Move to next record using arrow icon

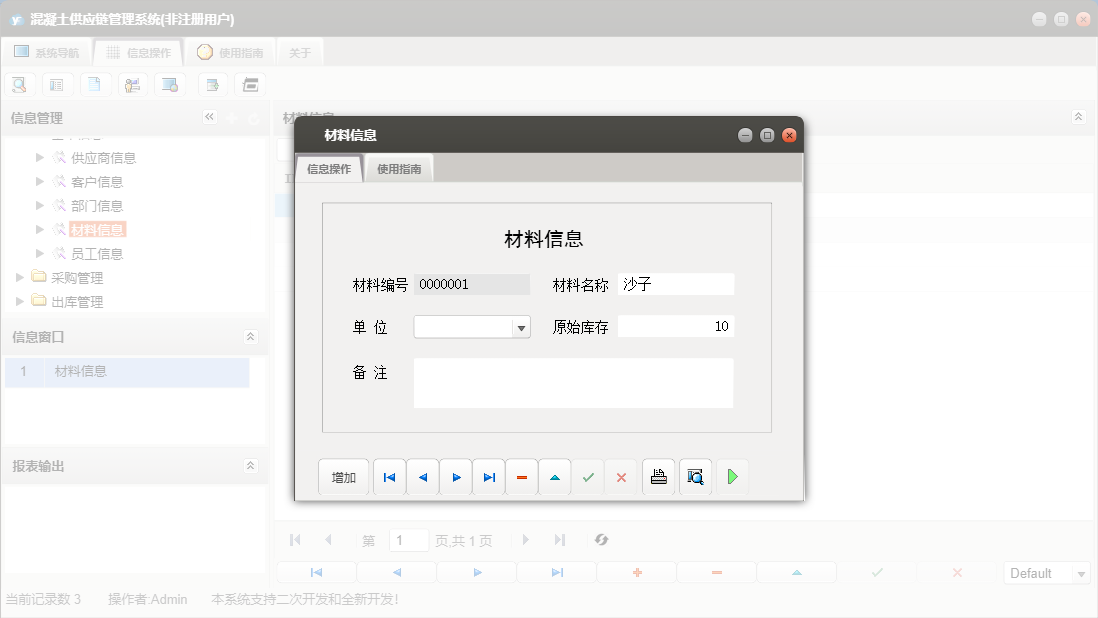point(456,477)
